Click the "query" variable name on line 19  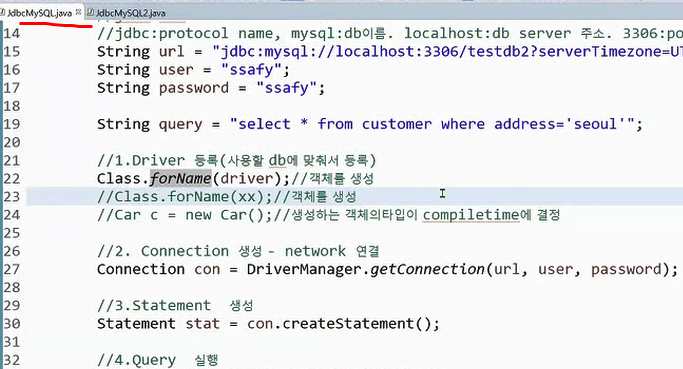[x=180, y=125]
